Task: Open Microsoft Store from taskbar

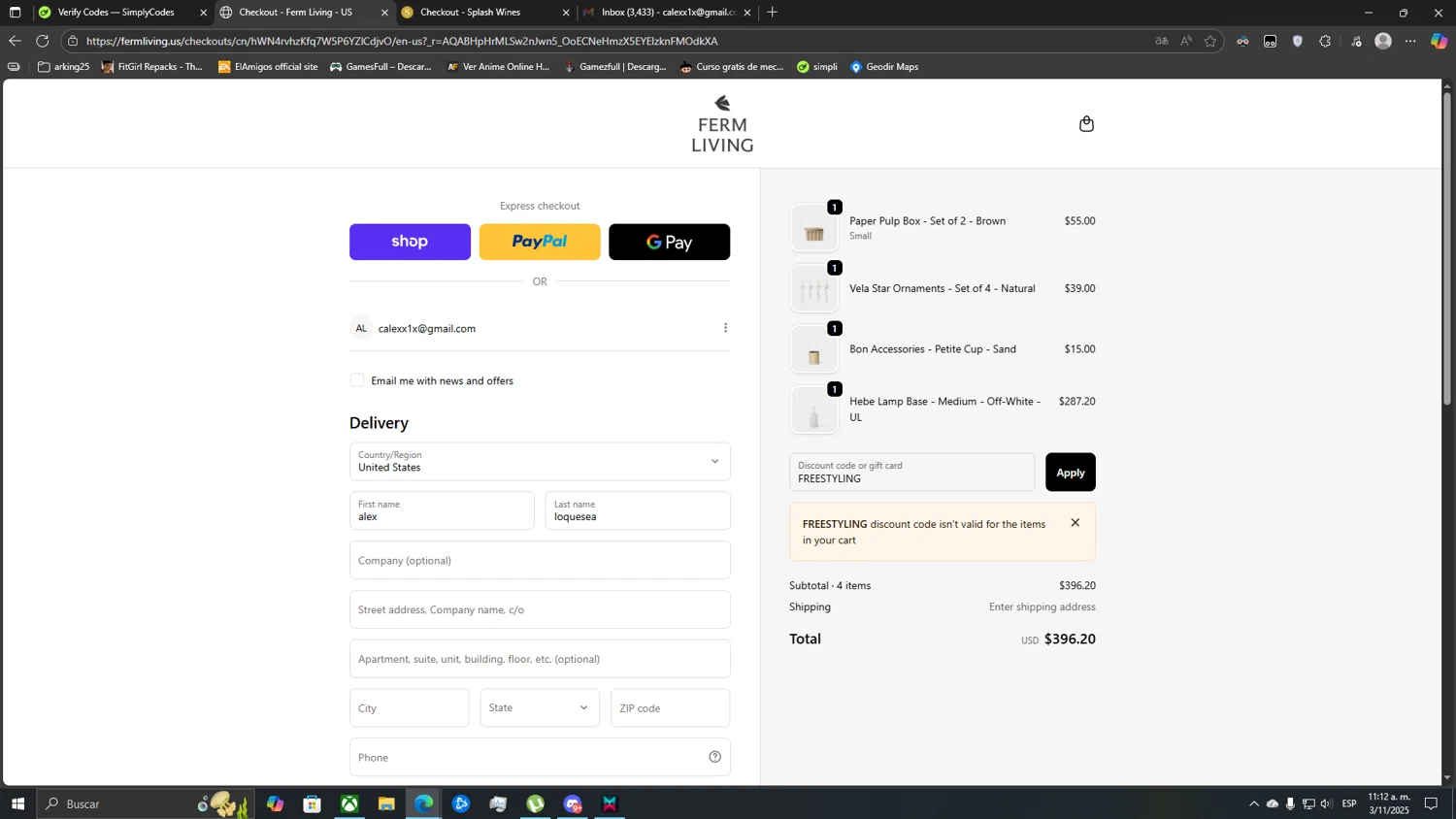Action: [x=312, y=803]
